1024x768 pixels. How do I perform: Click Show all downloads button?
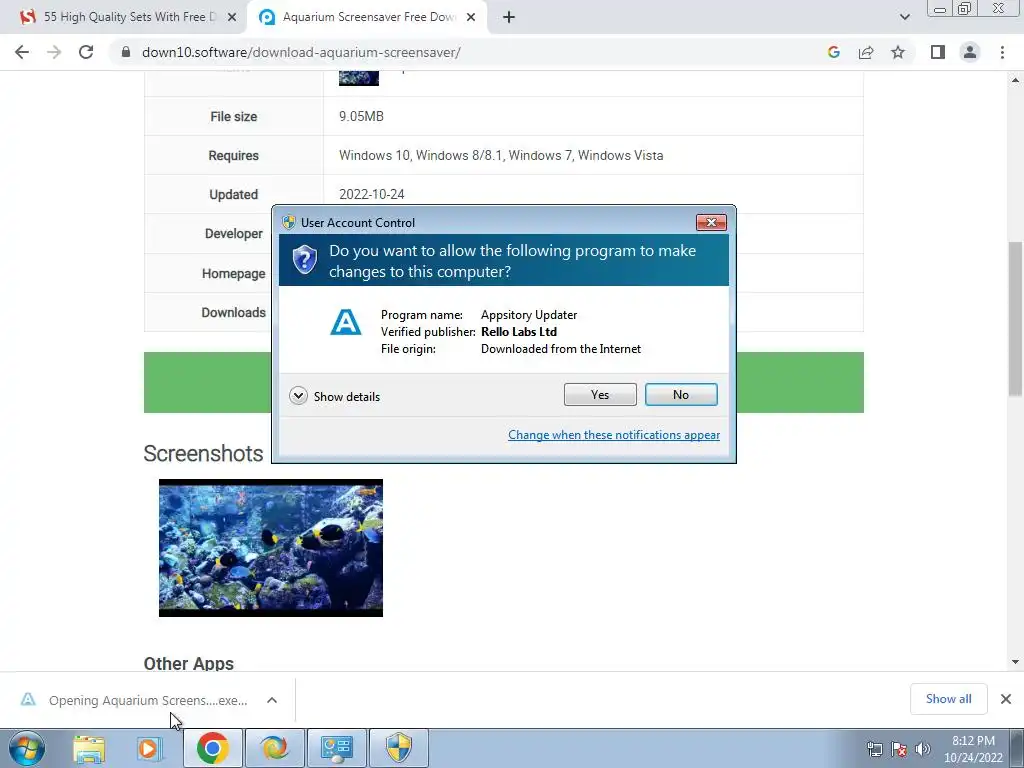pyautogui.click(x=948, y=699)
